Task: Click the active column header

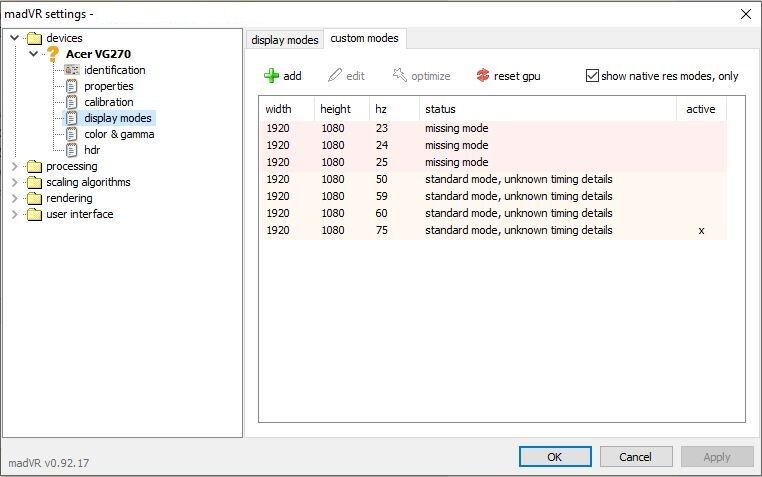Action: [701, 109]
